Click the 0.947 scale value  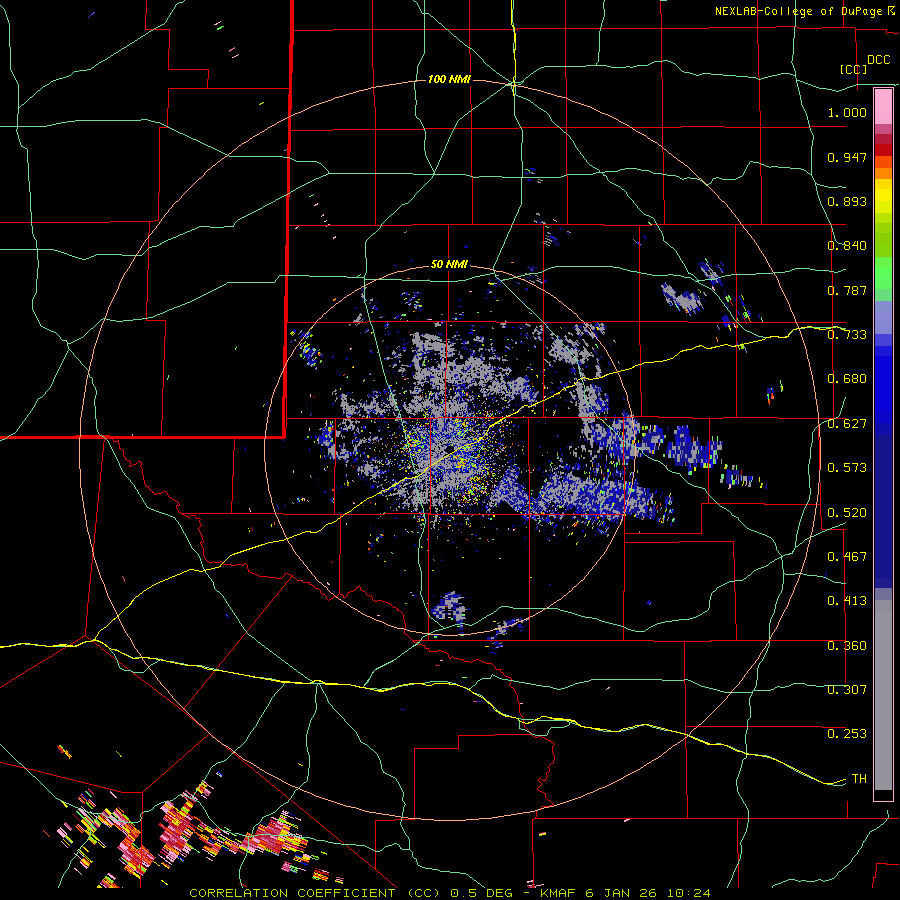coord(847,157)
